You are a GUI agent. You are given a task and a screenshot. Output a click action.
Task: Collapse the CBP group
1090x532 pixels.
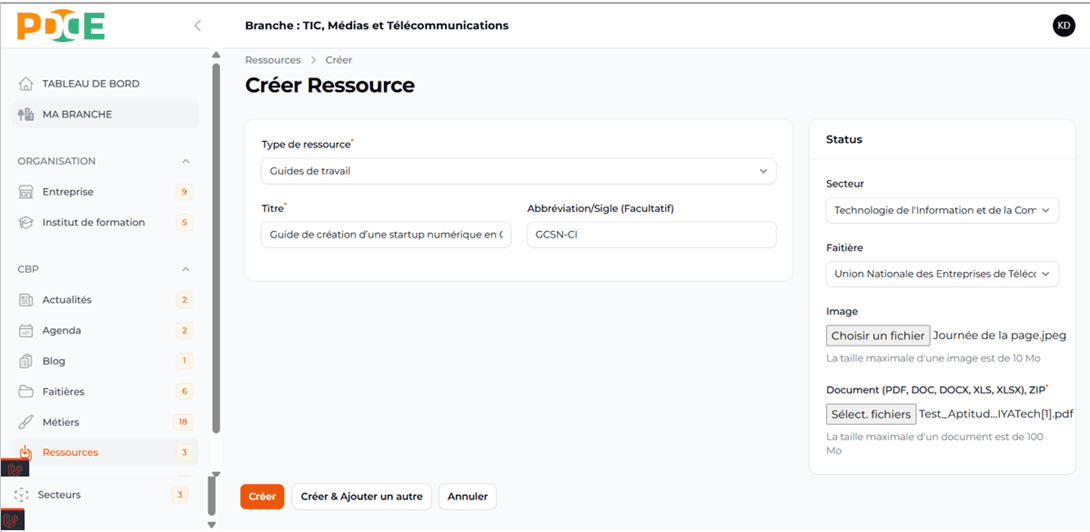[186, 269]
